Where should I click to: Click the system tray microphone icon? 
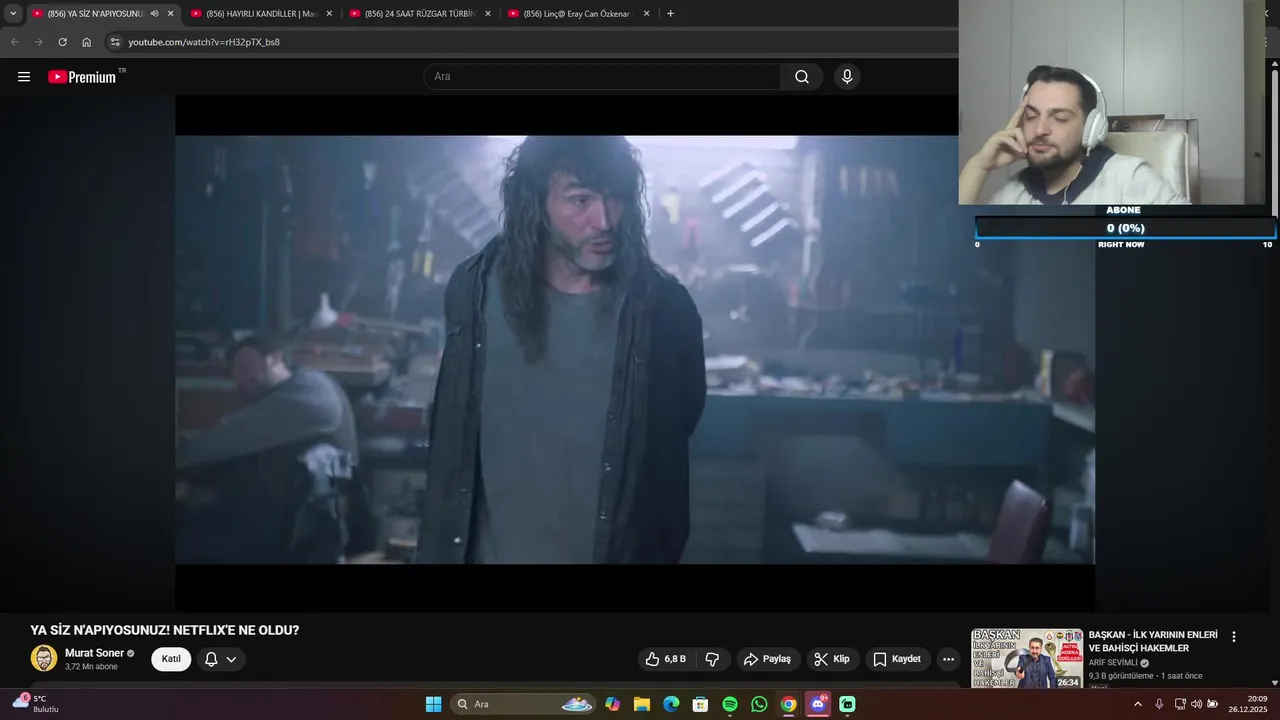(1159, 704)
